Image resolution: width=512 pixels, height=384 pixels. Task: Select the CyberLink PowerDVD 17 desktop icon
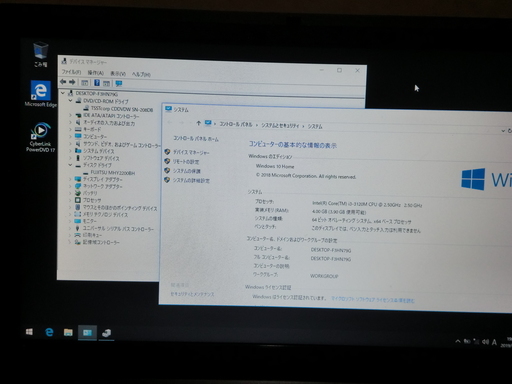pyautogui.click(x=41, y=137)
